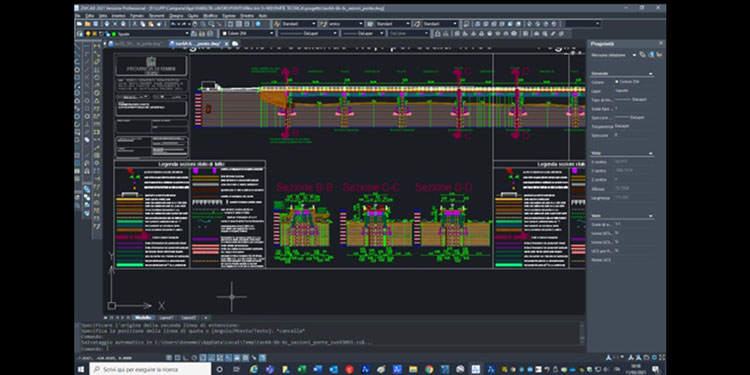Click the command line input field
750x375 pixels.
[330, 348]
